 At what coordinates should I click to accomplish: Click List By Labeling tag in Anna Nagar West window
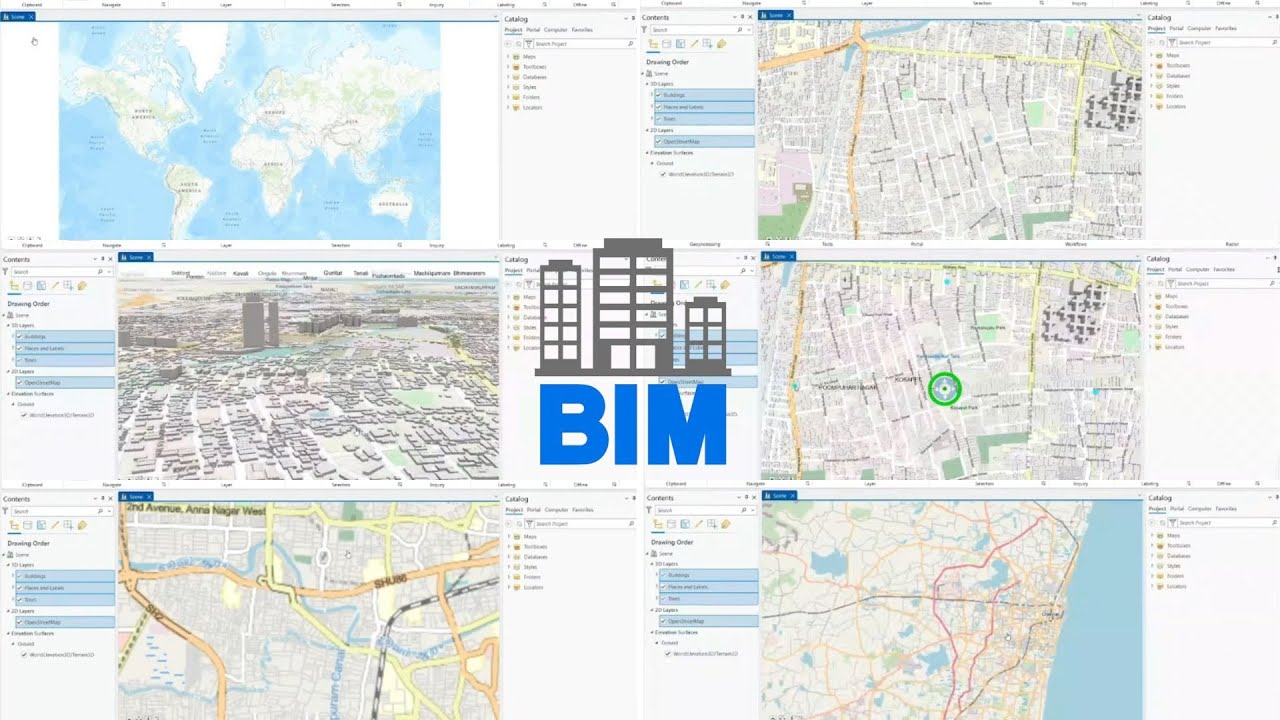click(x=82, y=524)
